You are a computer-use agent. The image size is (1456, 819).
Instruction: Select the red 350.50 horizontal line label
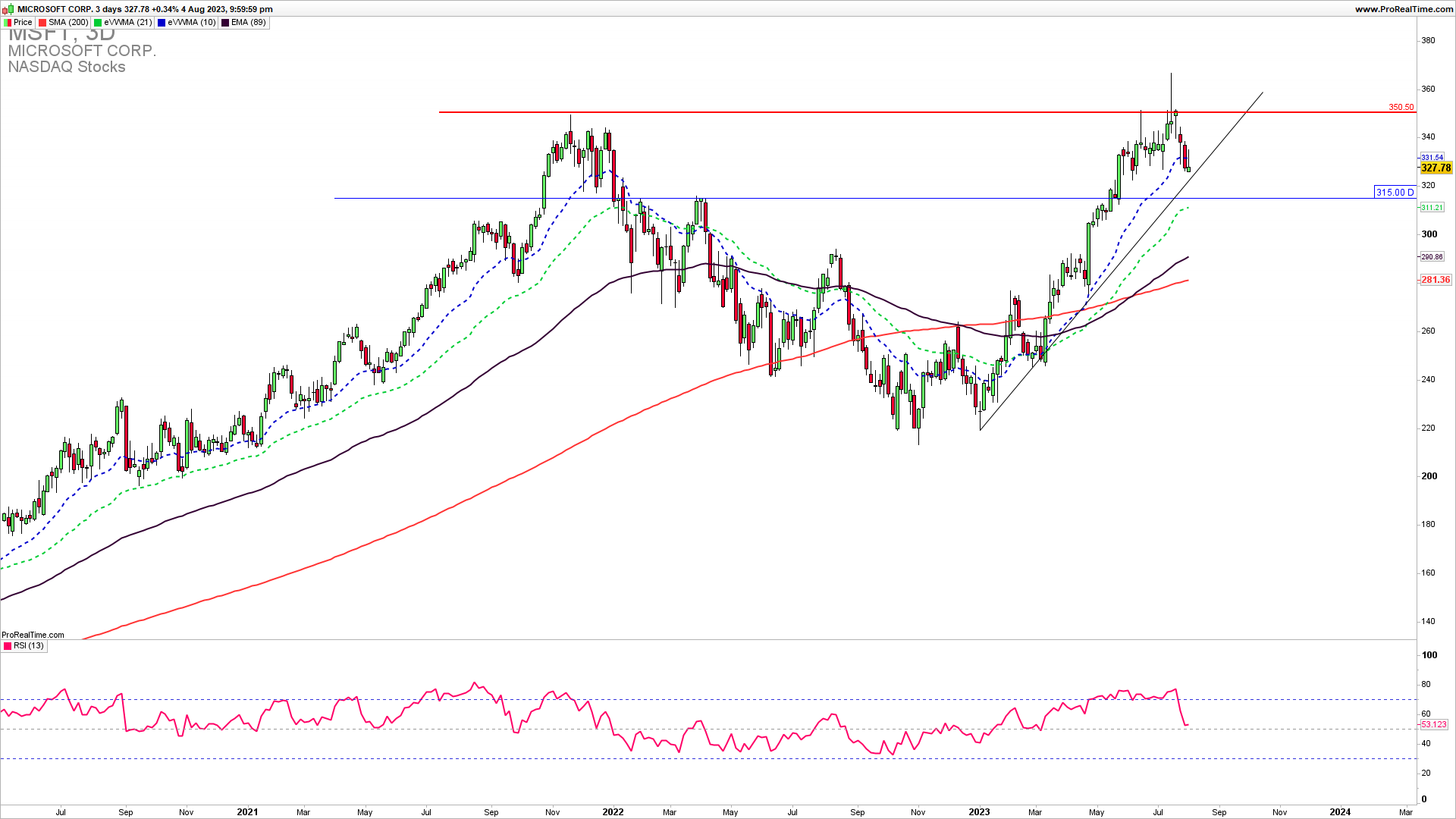pos(1401,108)
